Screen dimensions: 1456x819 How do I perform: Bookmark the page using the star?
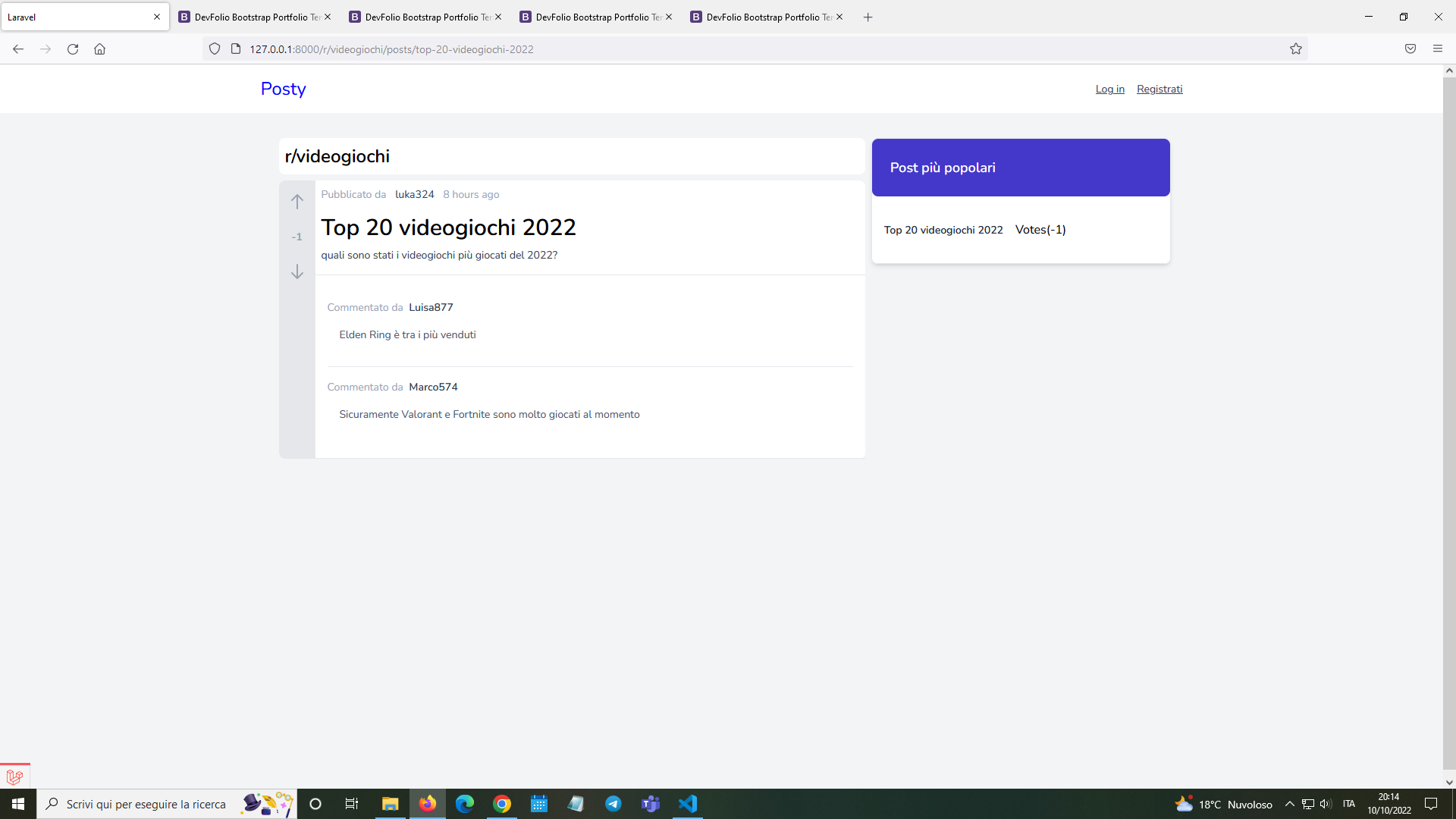(1296, 49)
